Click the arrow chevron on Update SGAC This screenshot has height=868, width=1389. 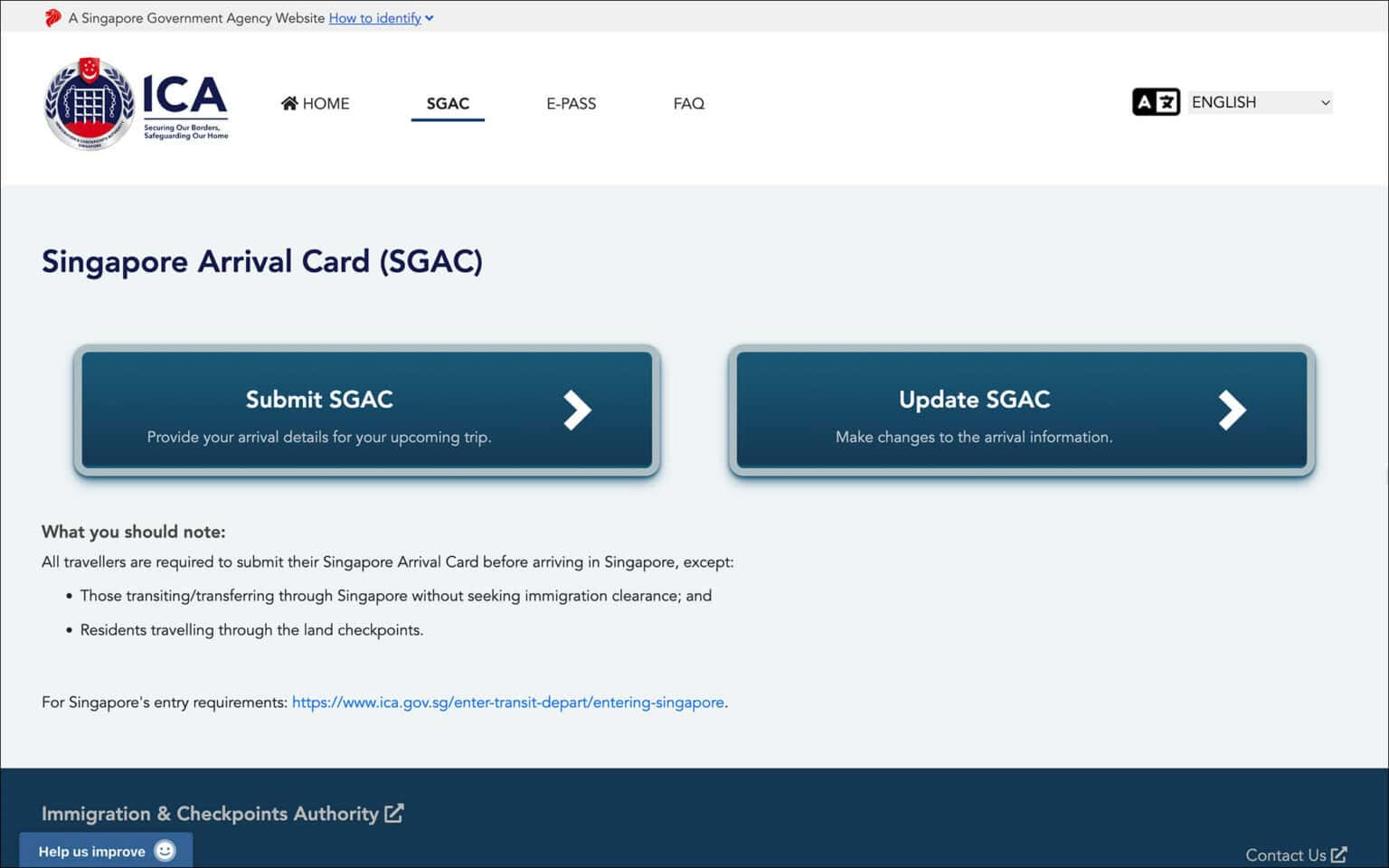[x=1233, y=410]
